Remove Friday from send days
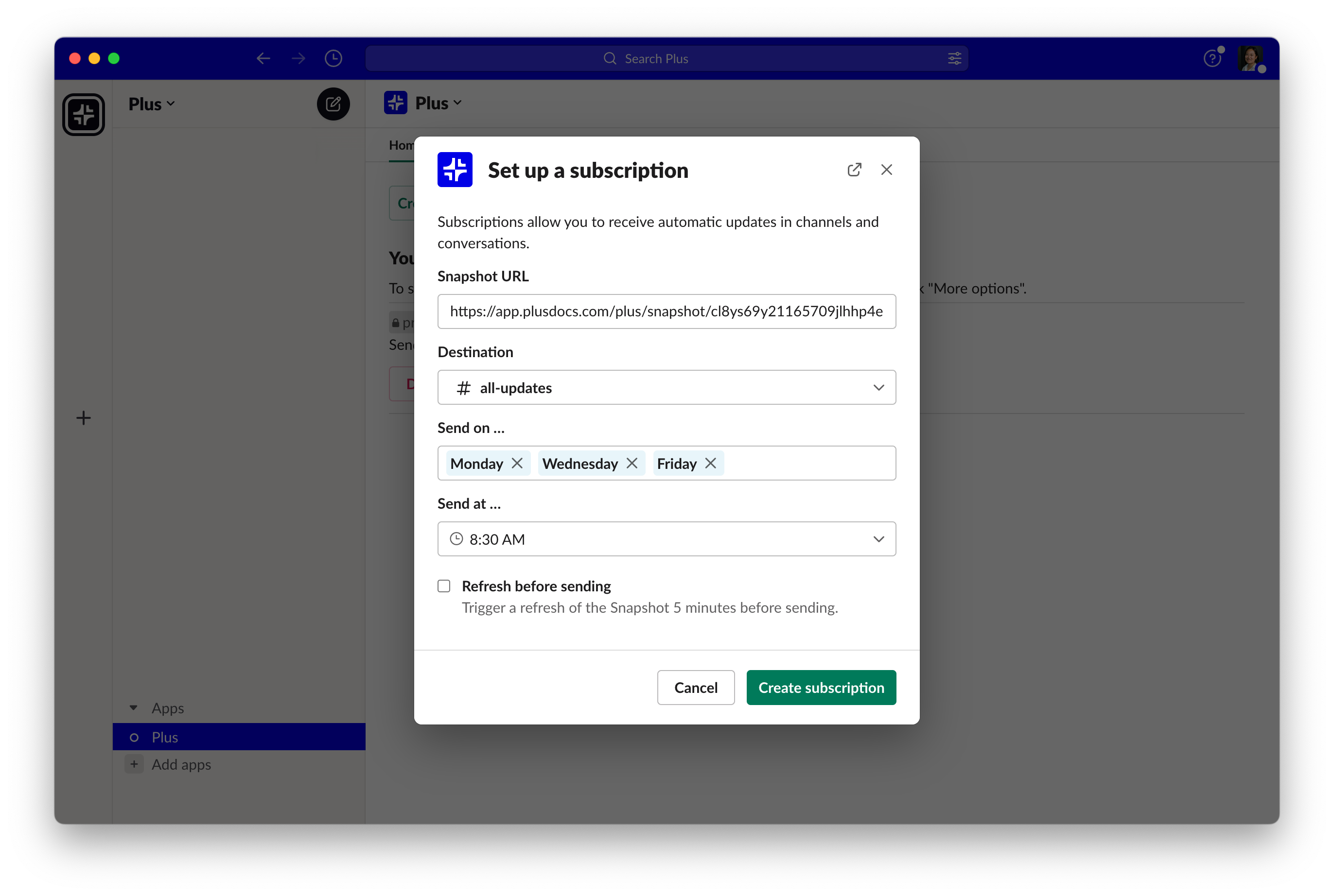 (710, 464)
